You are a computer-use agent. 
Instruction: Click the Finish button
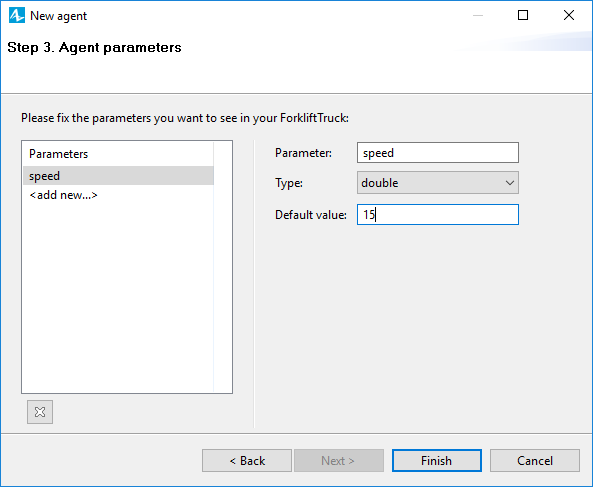436,461
